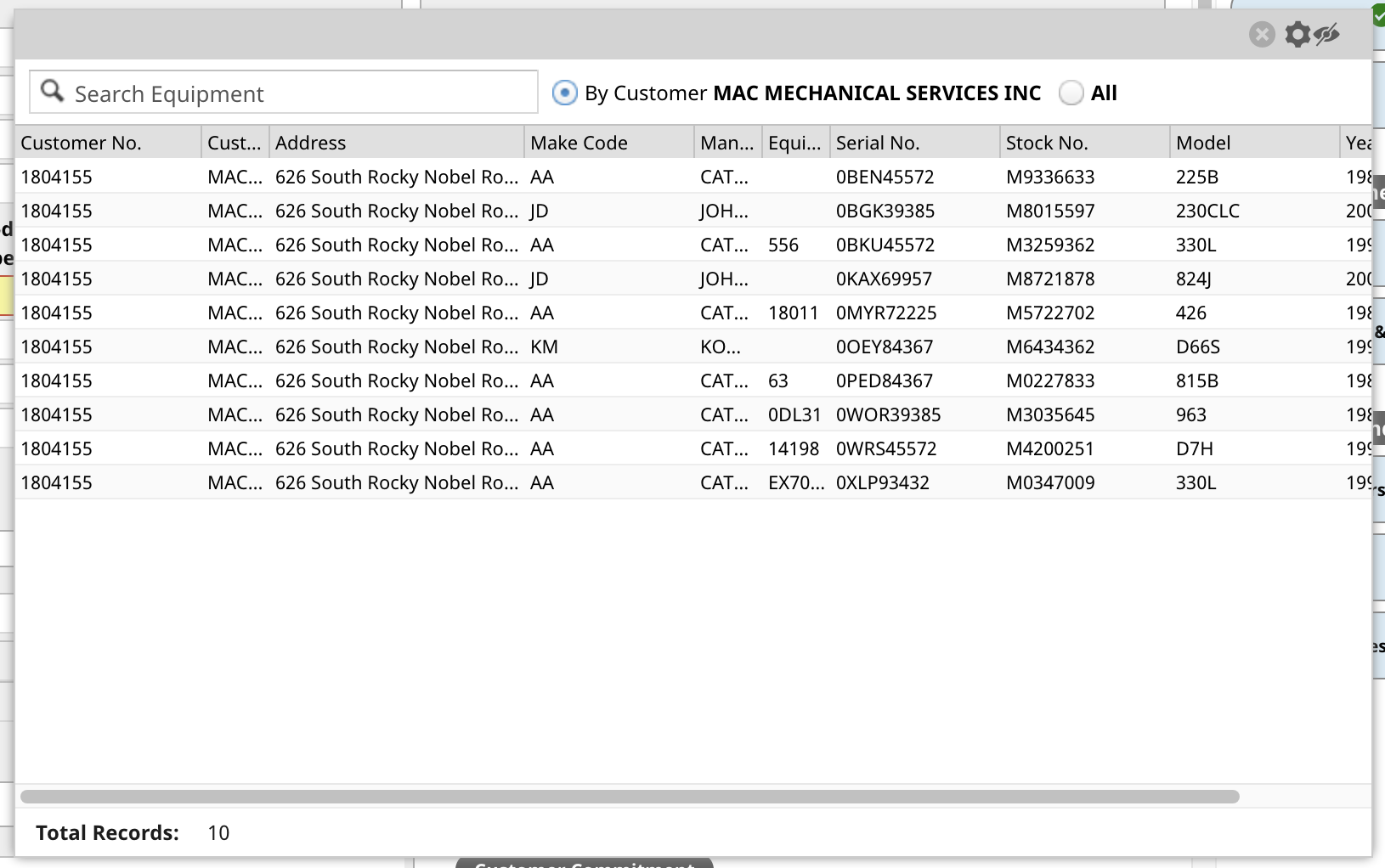The image size is (1385, 868).
Task: Select serial number 0WRS45572
Action: pyautogui.click(x=886, y=448)
